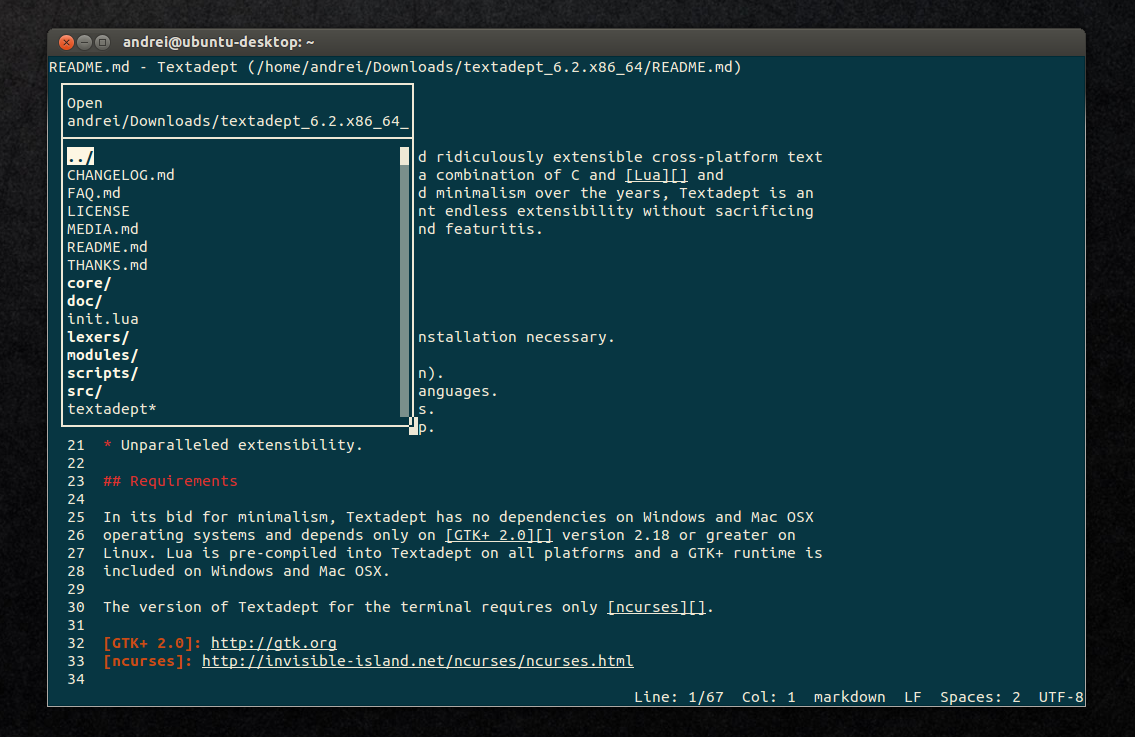Select FAQ.md from the open dialog
Screen dimensions: 1135x737
[94, 193]
